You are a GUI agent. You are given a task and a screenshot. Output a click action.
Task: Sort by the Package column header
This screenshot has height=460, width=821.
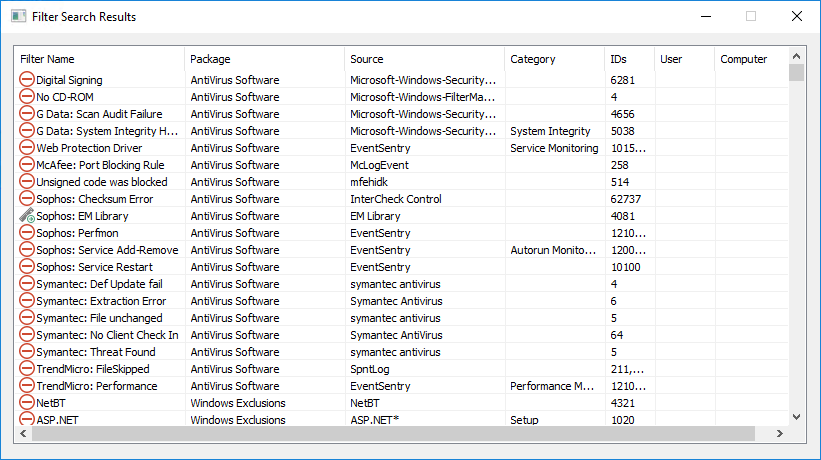(x=264, y=59)
